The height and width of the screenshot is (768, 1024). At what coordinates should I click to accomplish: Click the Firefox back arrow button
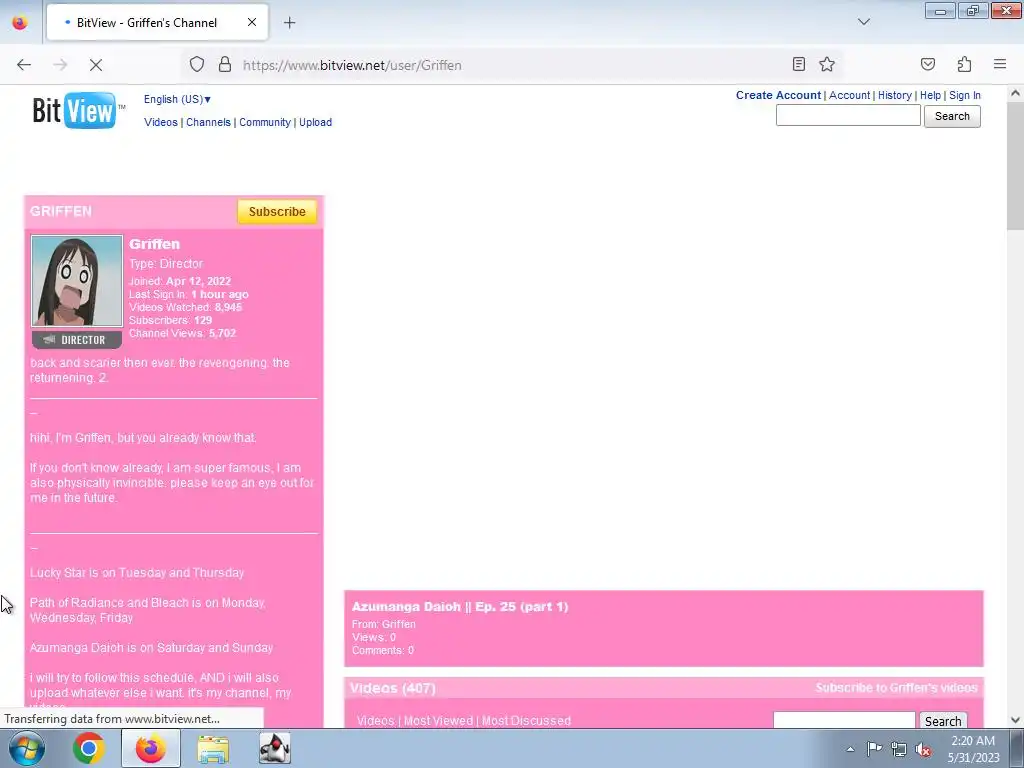[24, 65]
